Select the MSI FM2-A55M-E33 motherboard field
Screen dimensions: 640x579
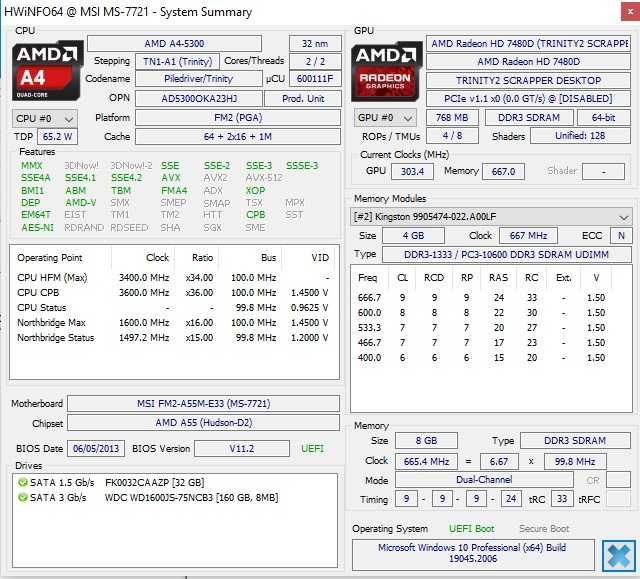[x=203, y=404]
